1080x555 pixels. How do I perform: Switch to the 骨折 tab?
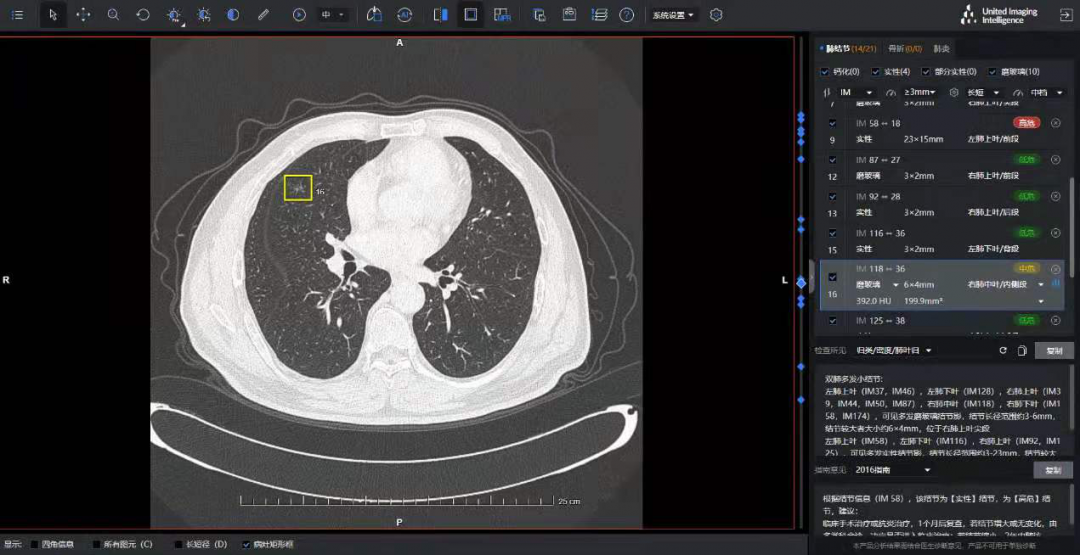[905, 48]
